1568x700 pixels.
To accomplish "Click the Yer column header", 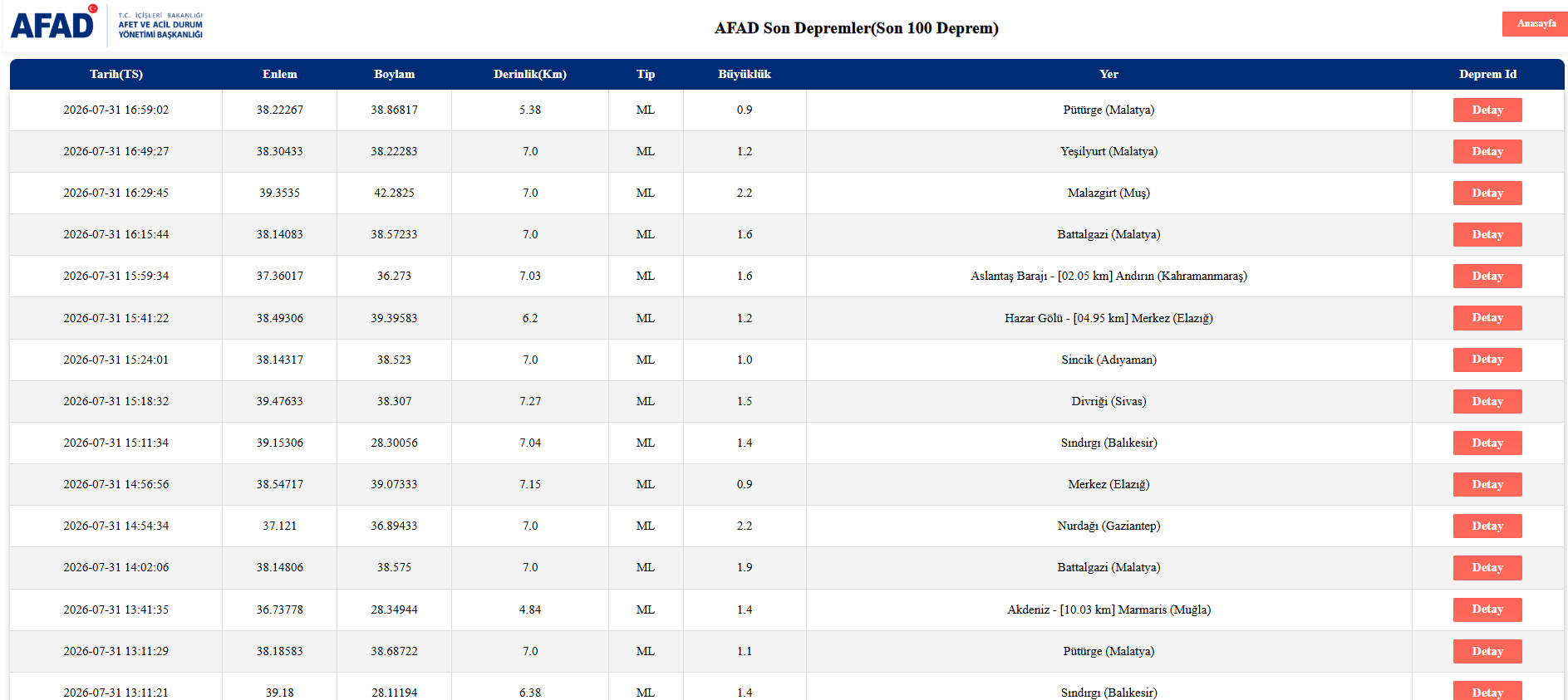I will [1108, 74].
